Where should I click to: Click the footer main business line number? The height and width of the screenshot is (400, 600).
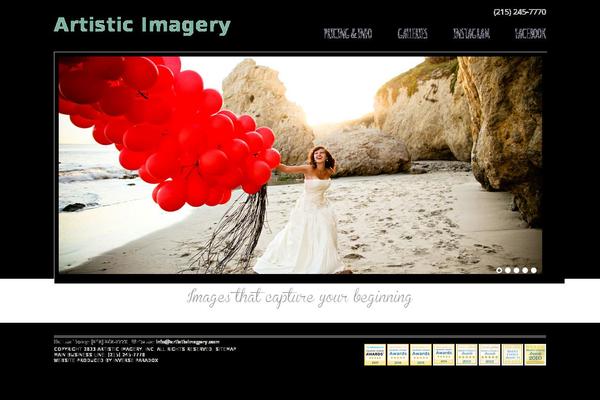(x=124, y=355)
